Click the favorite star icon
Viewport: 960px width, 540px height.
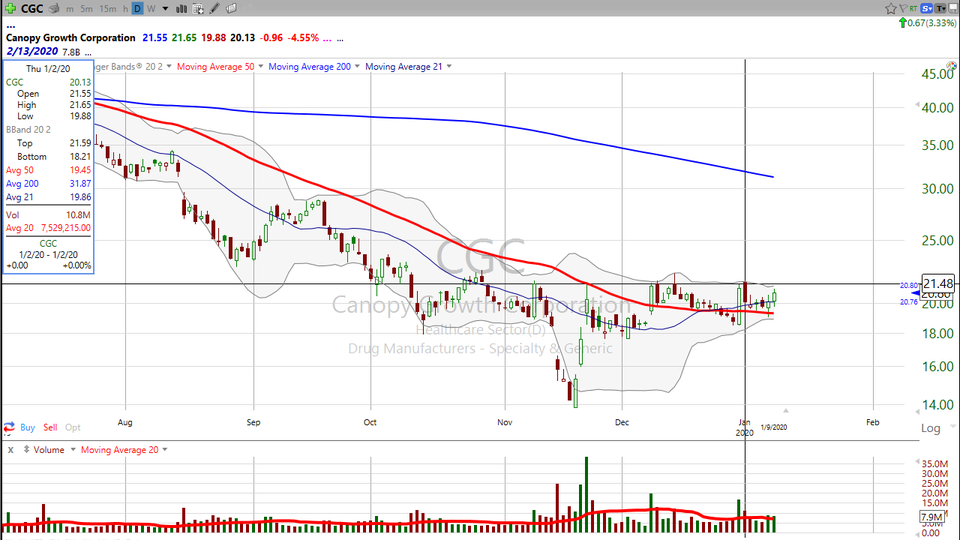[x=891, y=8]
